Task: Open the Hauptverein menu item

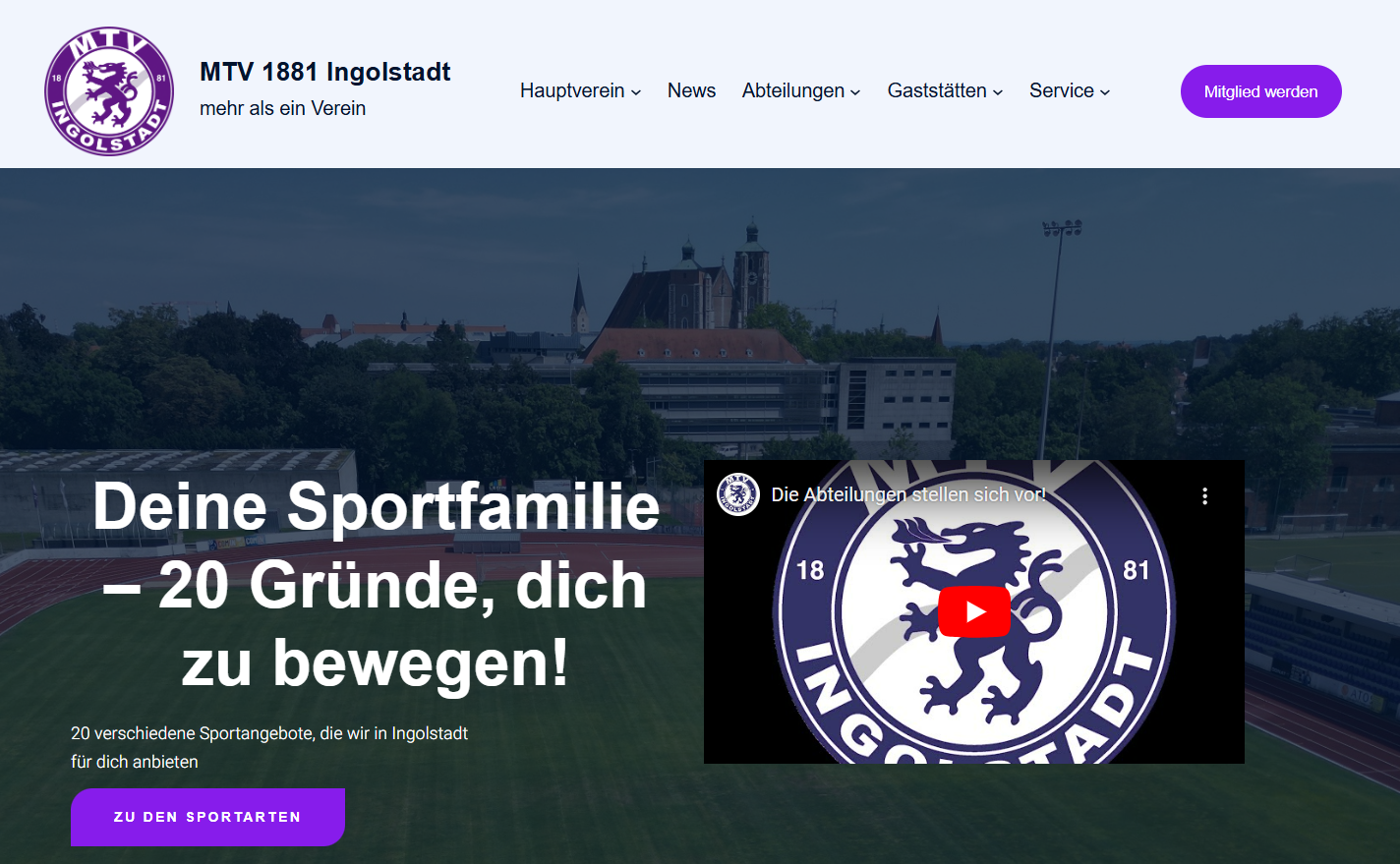Action: pyautogui.click(x=572, y=90)
